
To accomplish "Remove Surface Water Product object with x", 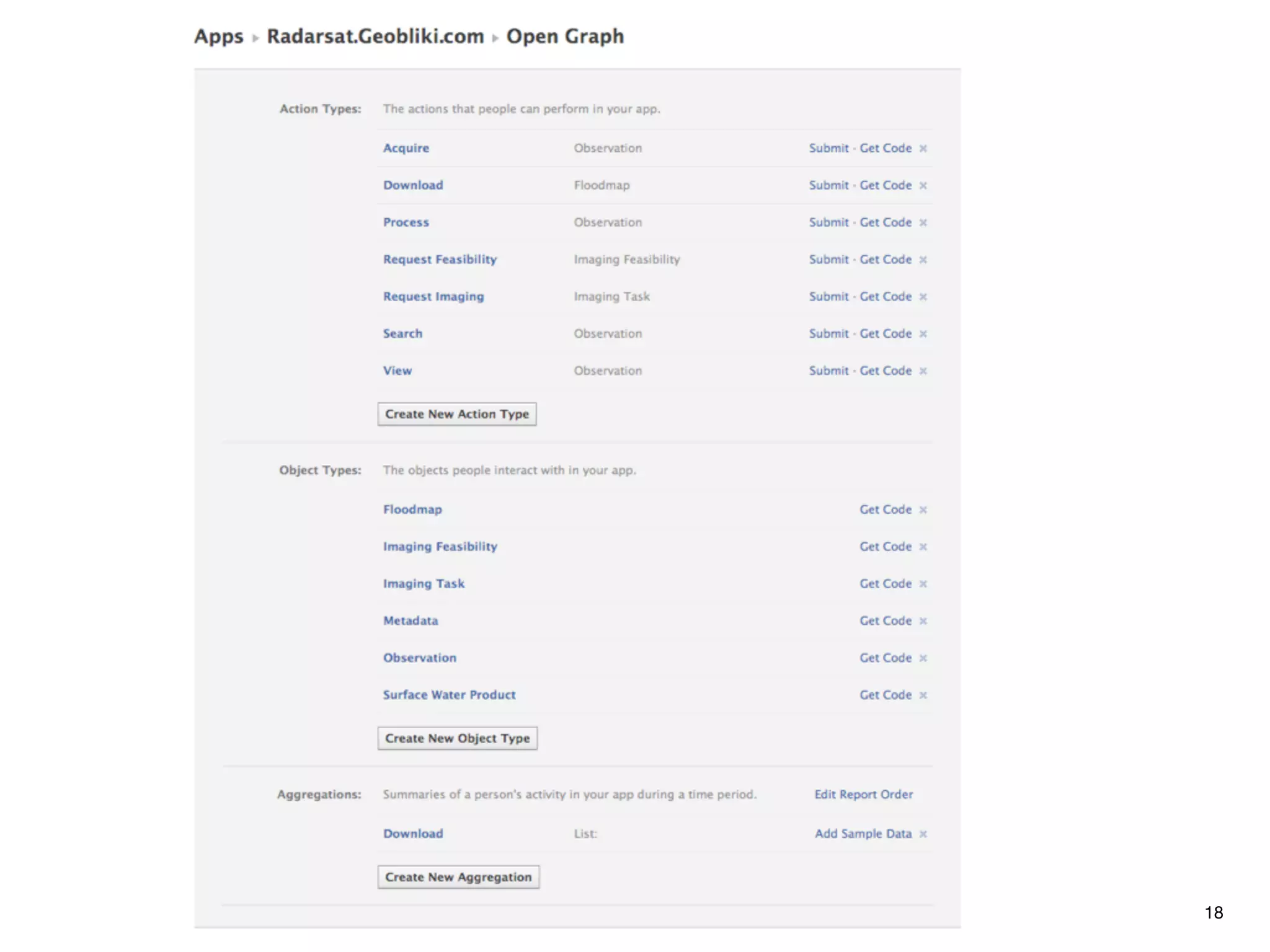I will 923,695.
